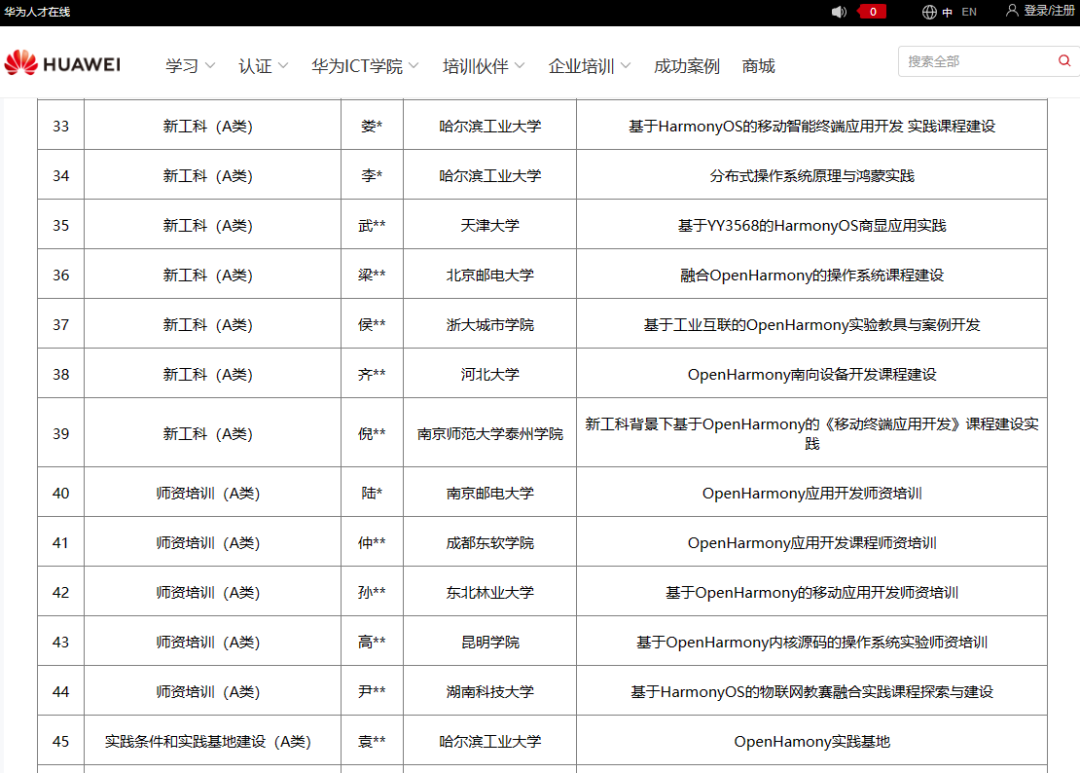
Task: Select OpenHamony实践基地 cell
Action: (x=812, y=741)
